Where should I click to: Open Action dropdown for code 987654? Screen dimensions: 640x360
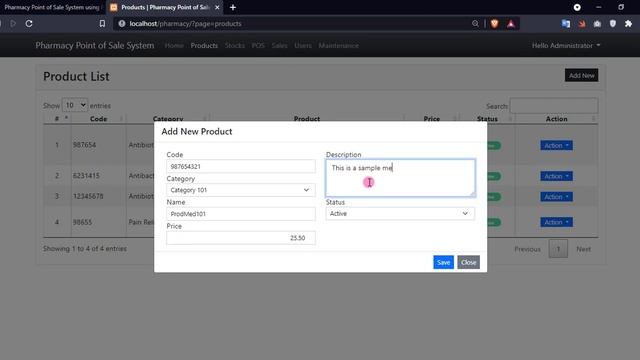[x=556, y=145]
